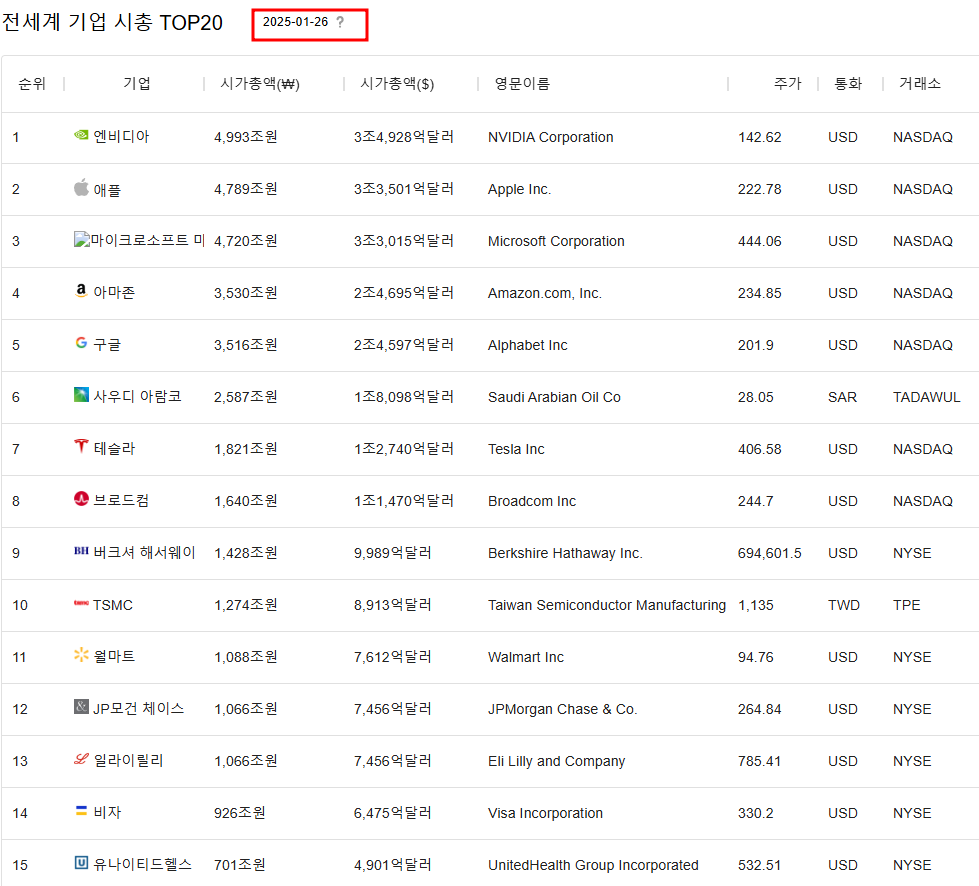Select the 3조3,501억달러 market cap cell
This screenshot has width=979, height=886.
coord(403,189)
